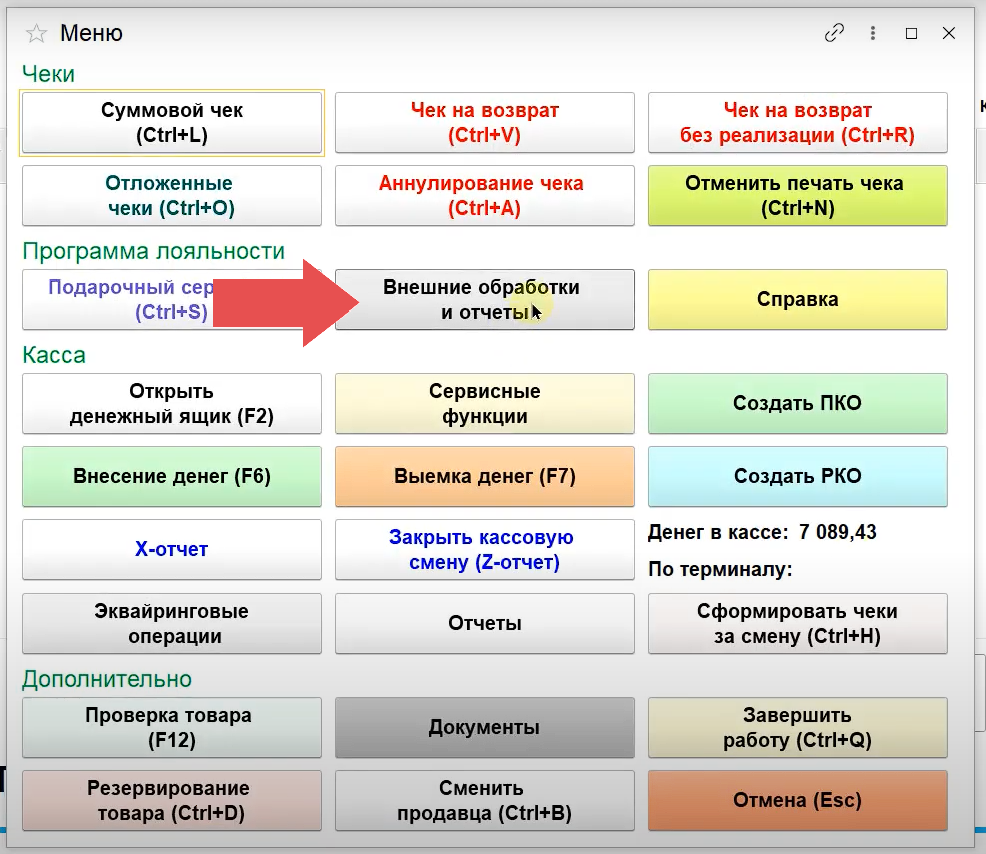Open Сервисные функции
The image size is (986, 854).
pos(484,404)
